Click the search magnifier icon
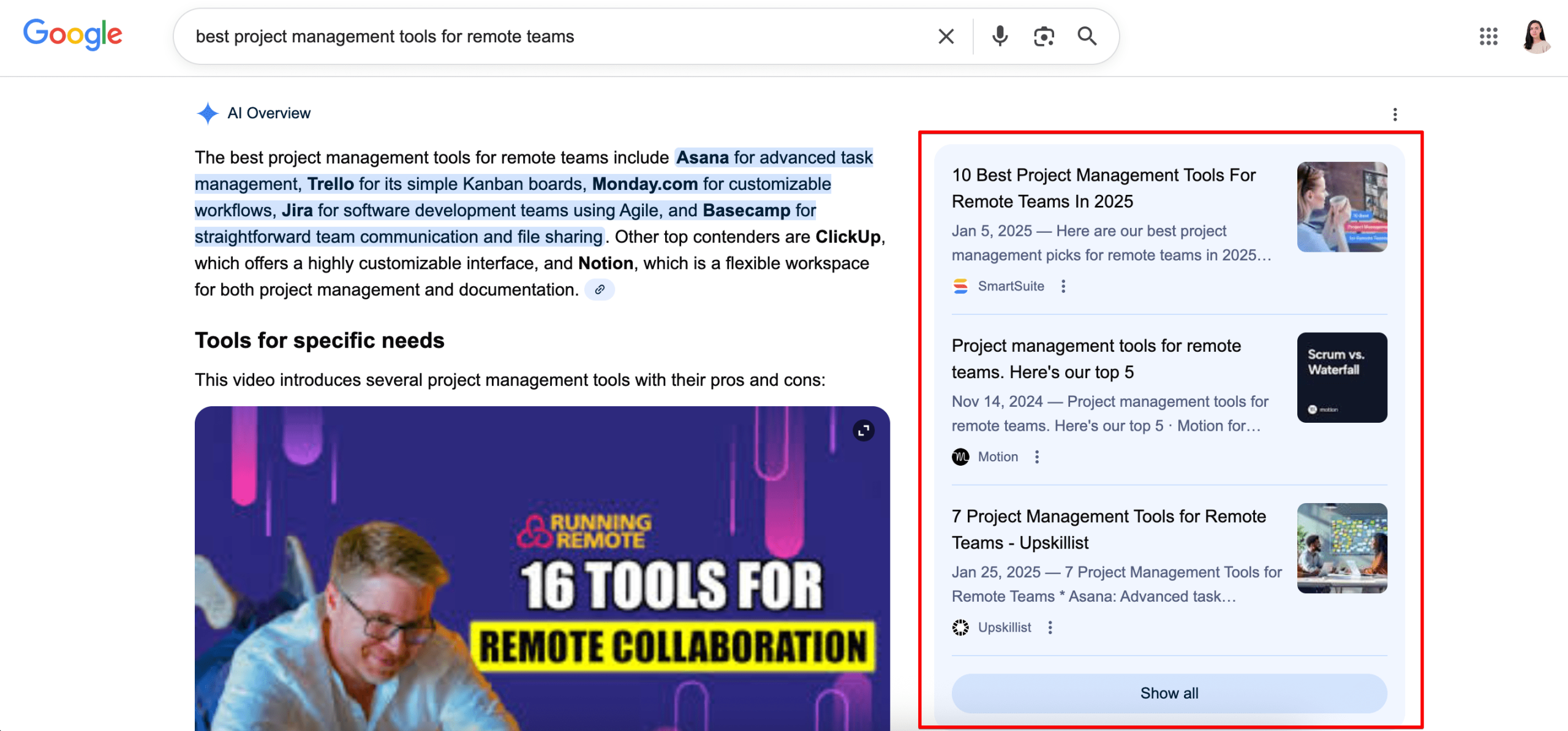 pos(1087,36)
